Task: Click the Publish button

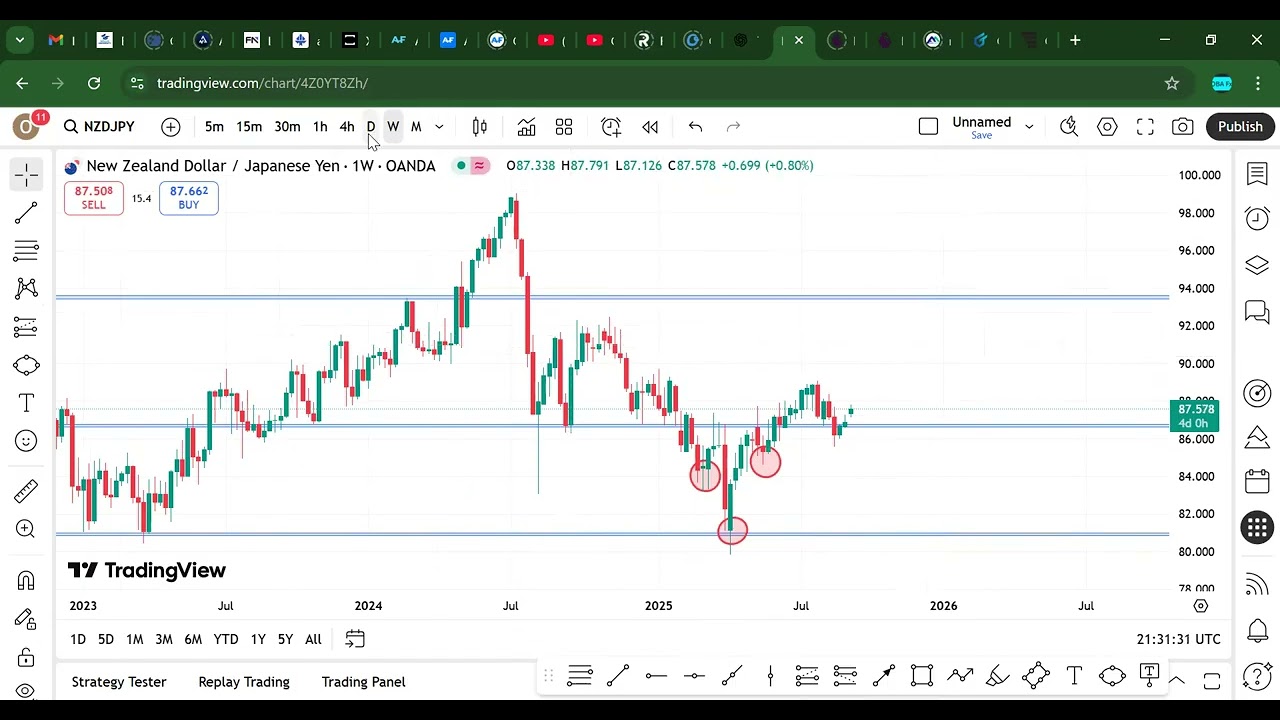Action: [x=1240, y=127]
